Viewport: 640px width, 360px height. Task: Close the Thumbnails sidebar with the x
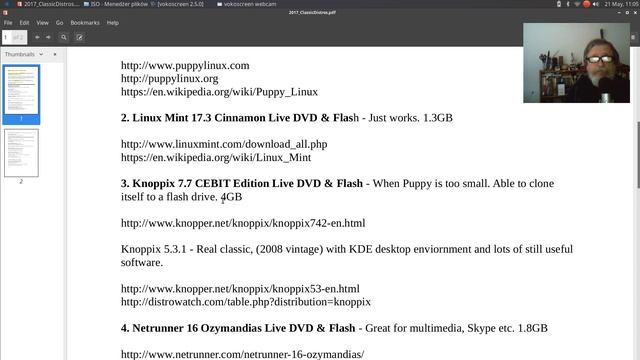[55, 54]
